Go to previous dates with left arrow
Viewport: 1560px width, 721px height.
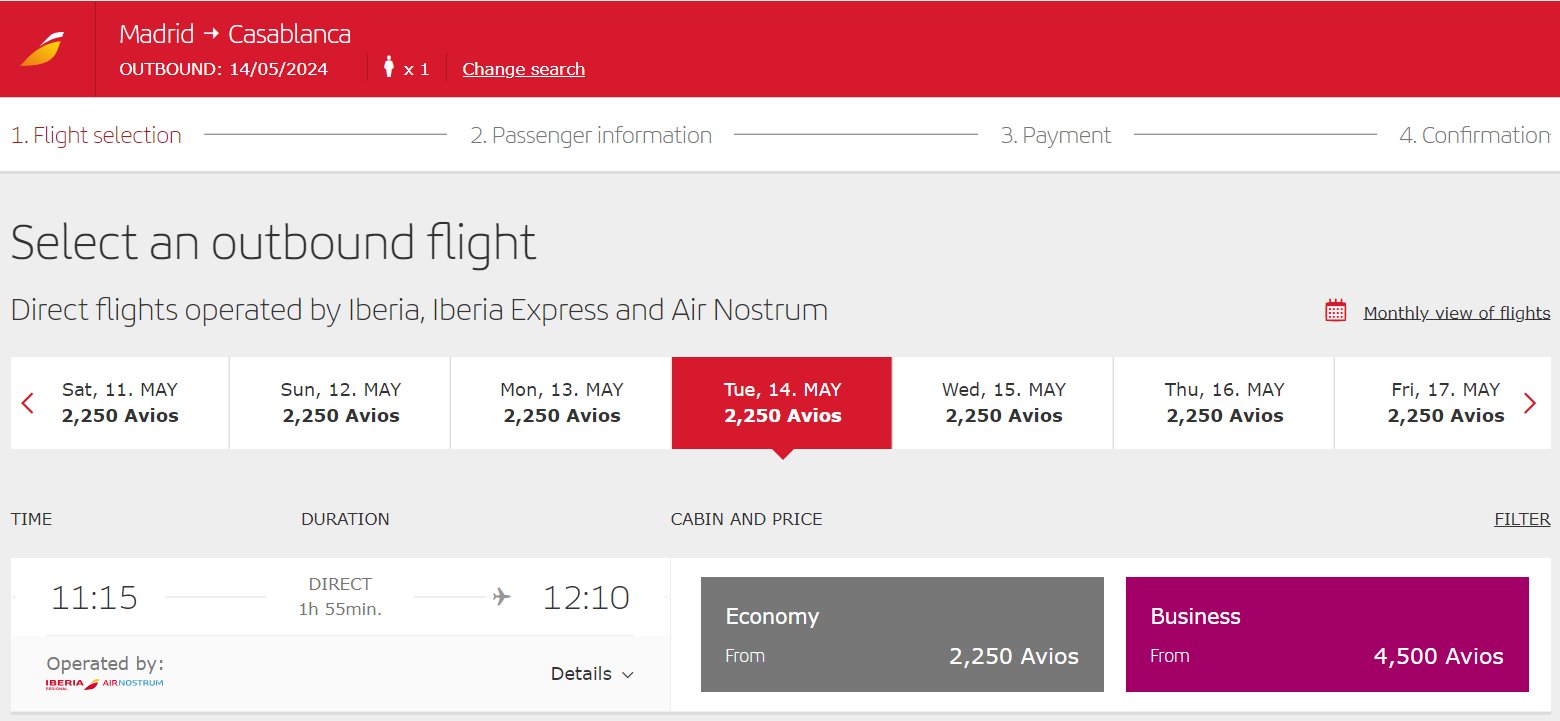pos(28,403)
